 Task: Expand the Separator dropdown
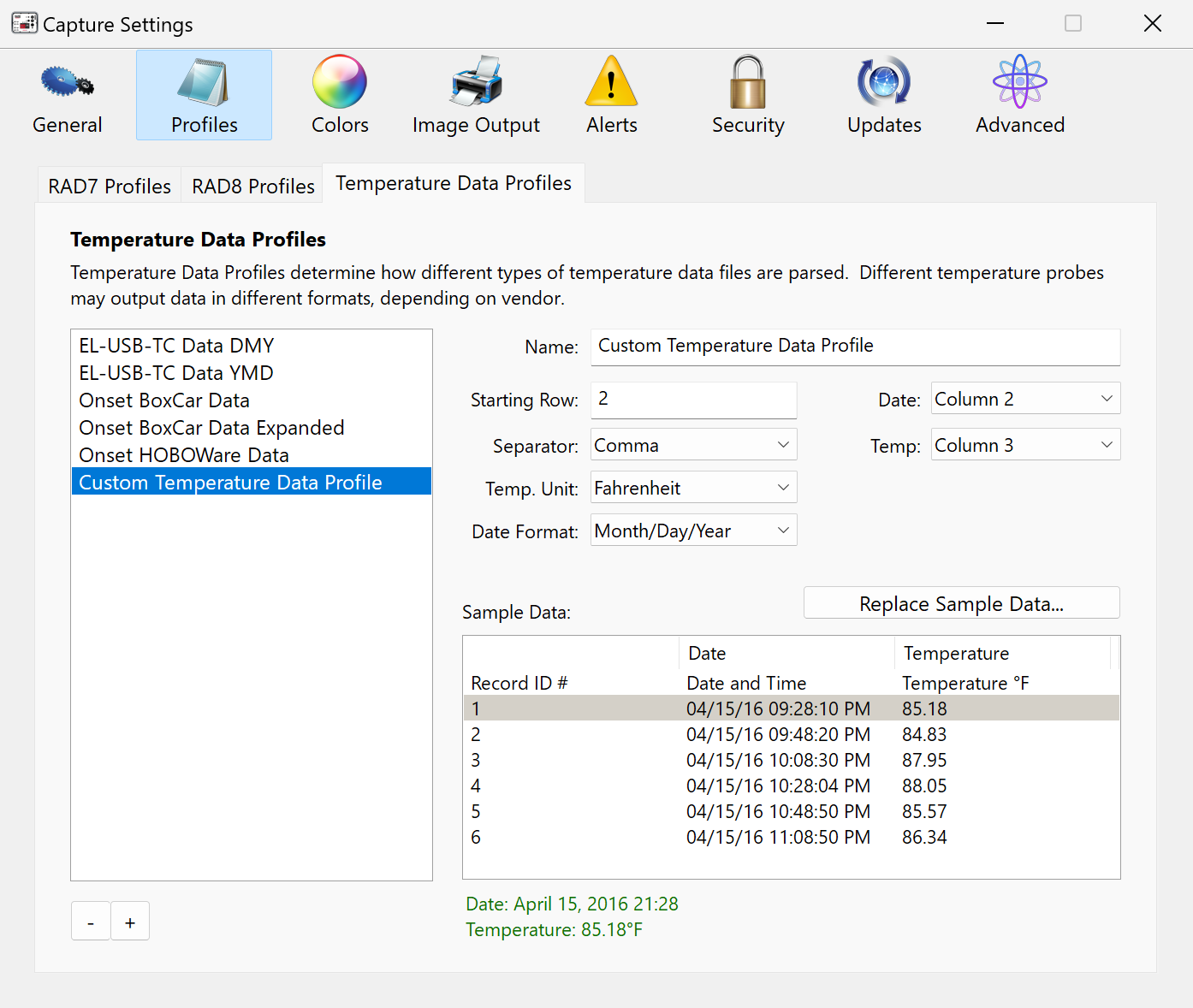point(693,445)
